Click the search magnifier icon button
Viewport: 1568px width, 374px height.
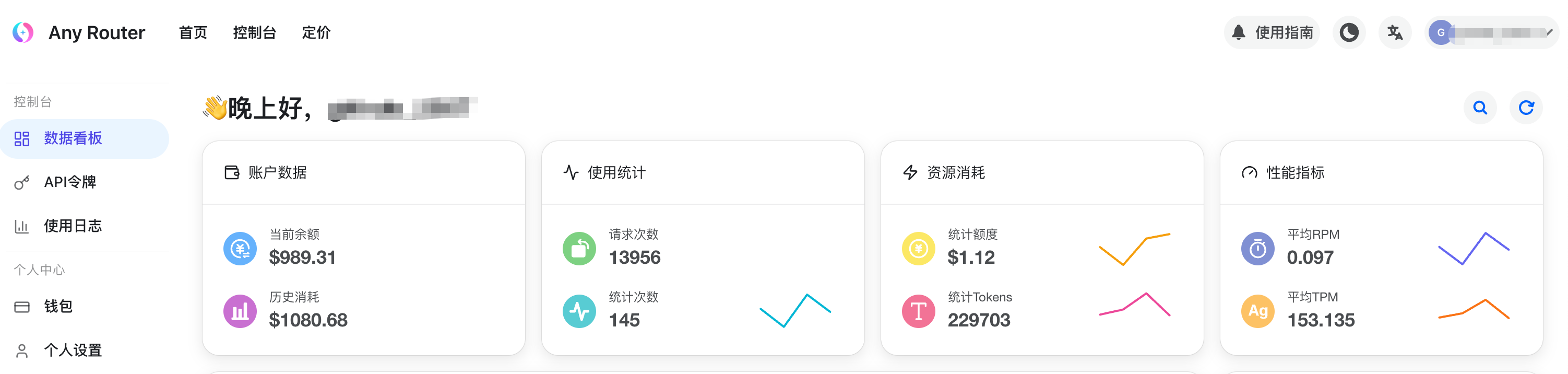point(1480,108)
